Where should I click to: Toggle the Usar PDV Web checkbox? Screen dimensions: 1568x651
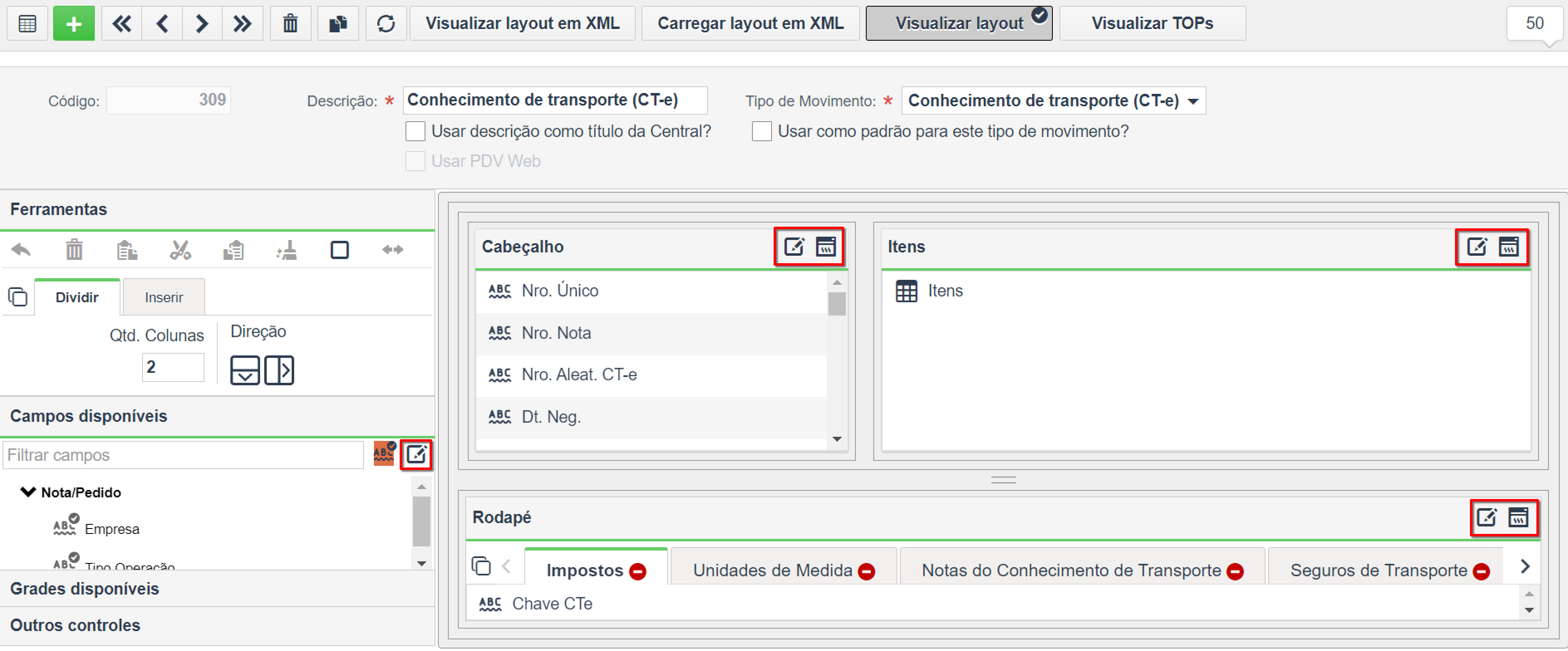tap(415, 161)
